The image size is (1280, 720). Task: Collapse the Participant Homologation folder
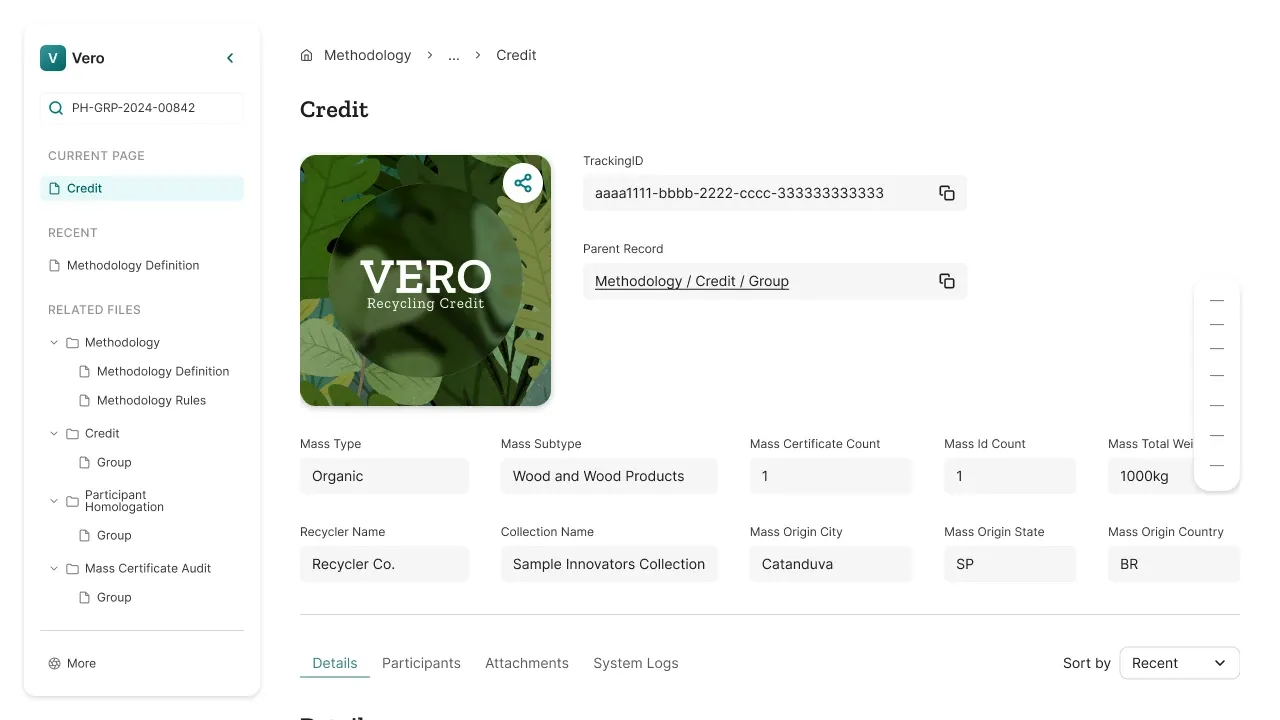coord(54,501)
